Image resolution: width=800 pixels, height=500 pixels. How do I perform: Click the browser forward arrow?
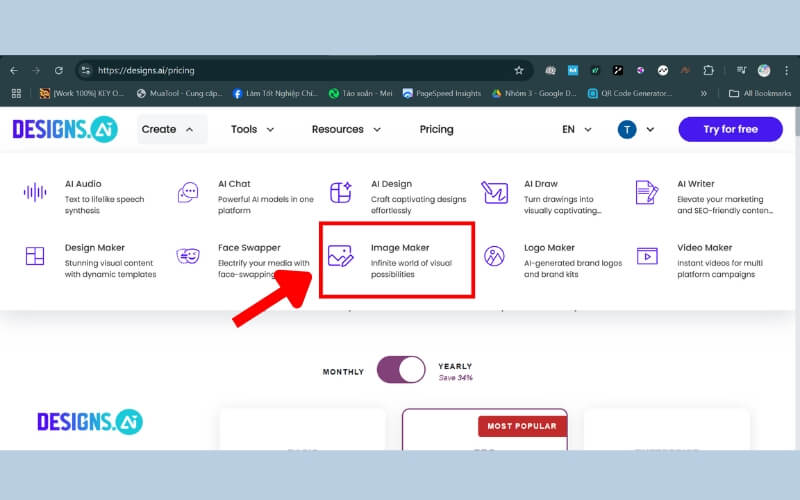[x=36, y=70]
